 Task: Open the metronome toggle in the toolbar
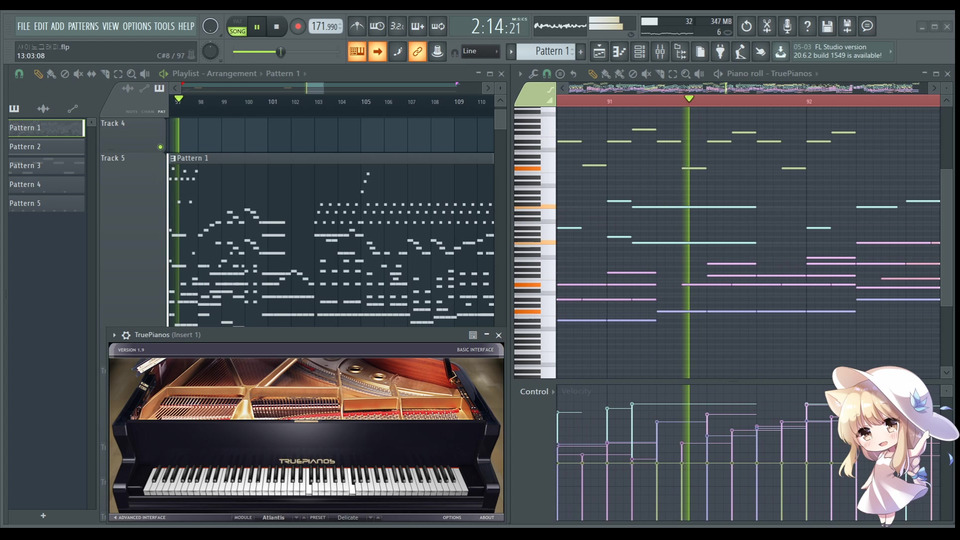point(357,26)
